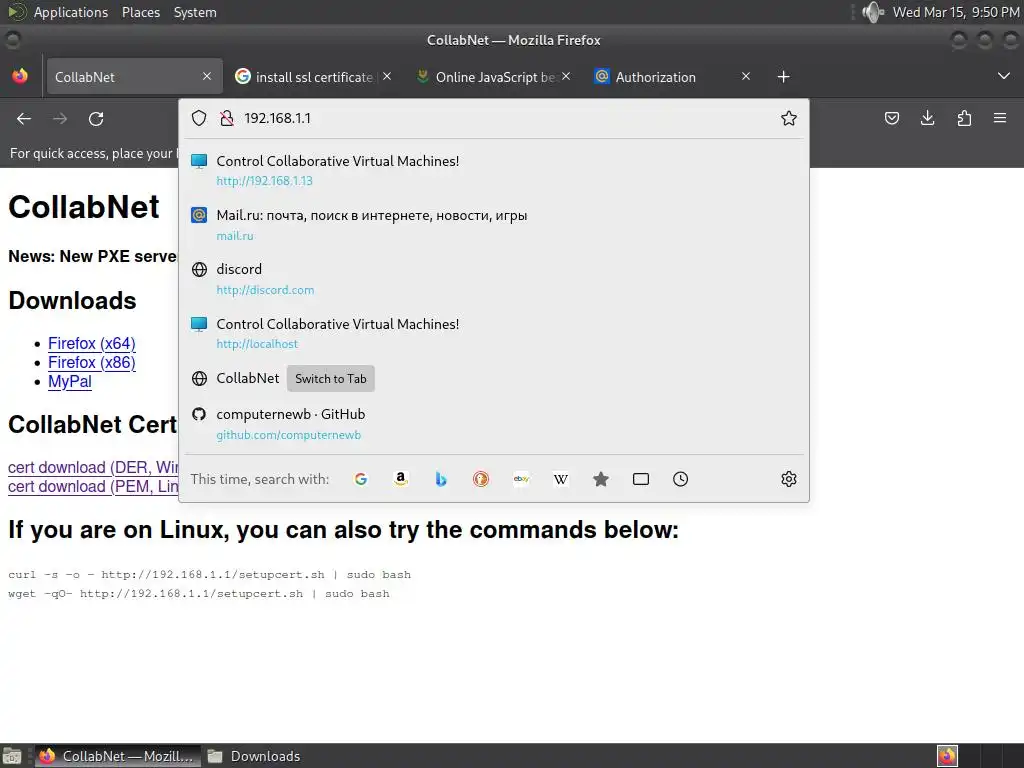1024x768 pixels.
Task: Close the Authorization tab
Action: click(x=746, y=76)
